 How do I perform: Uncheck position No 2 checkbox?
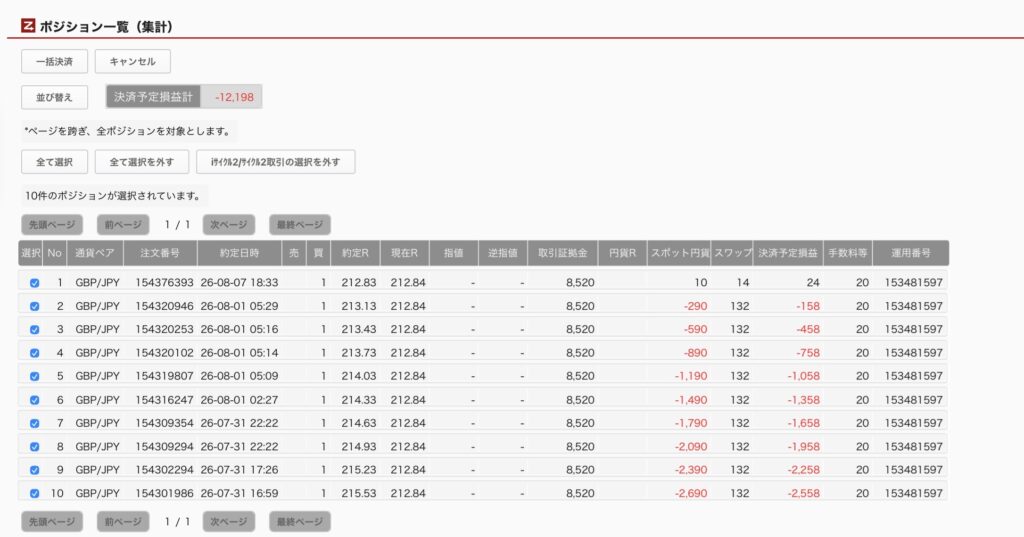[35, 306]
